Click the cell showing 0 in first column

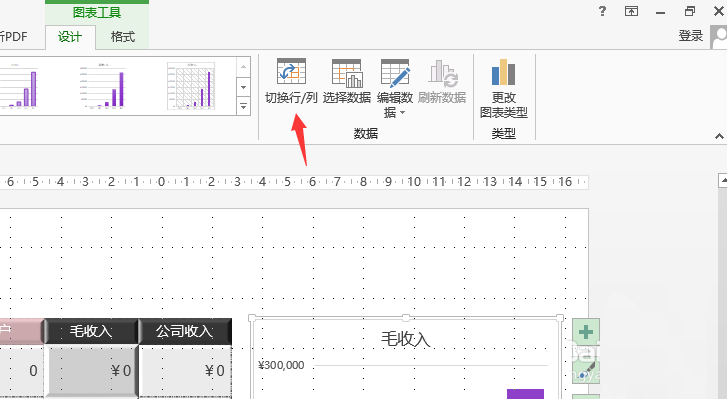21,371
